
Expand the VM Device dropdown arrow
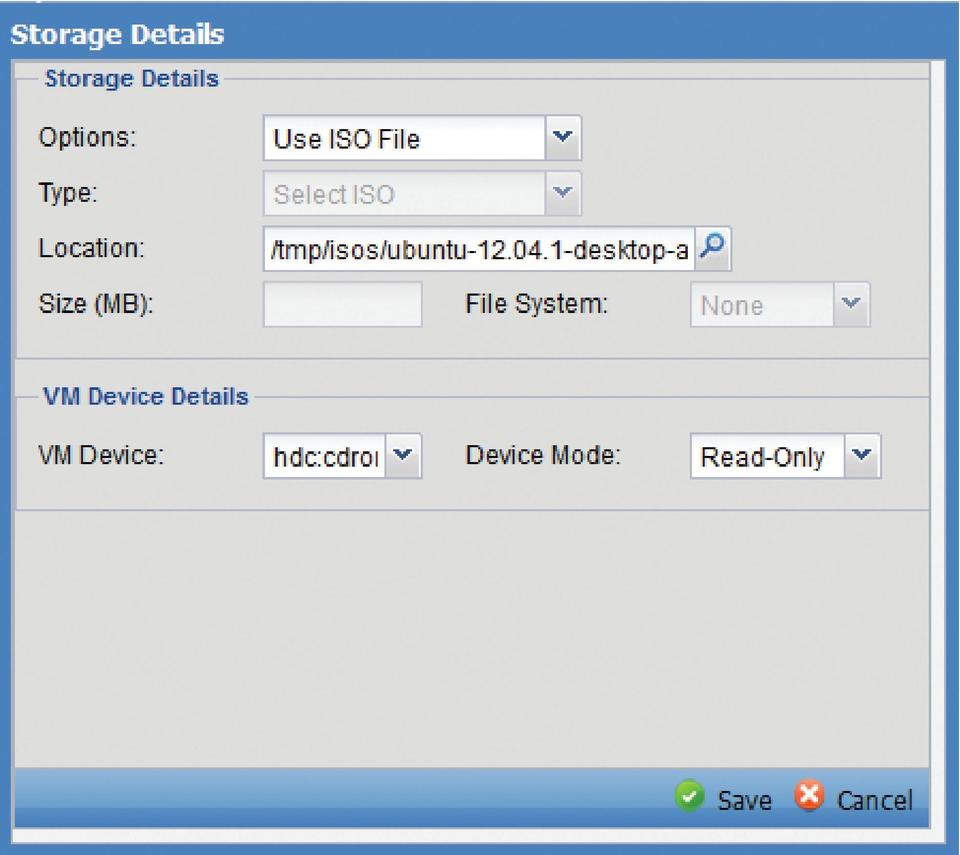pyautogui.click(x=403, y=456)
